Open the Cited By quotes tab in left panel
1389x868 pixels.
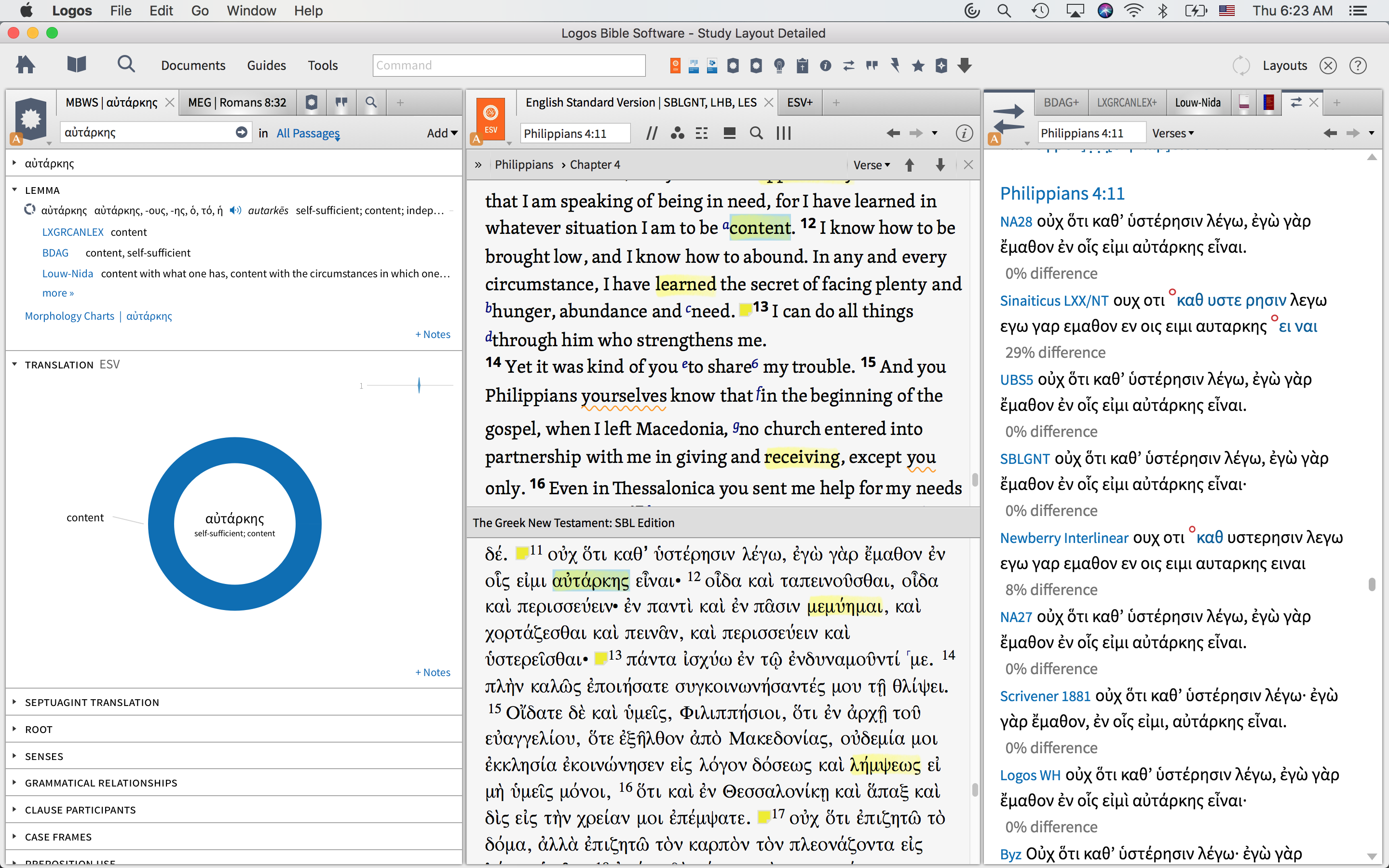(x=341, y=102)
